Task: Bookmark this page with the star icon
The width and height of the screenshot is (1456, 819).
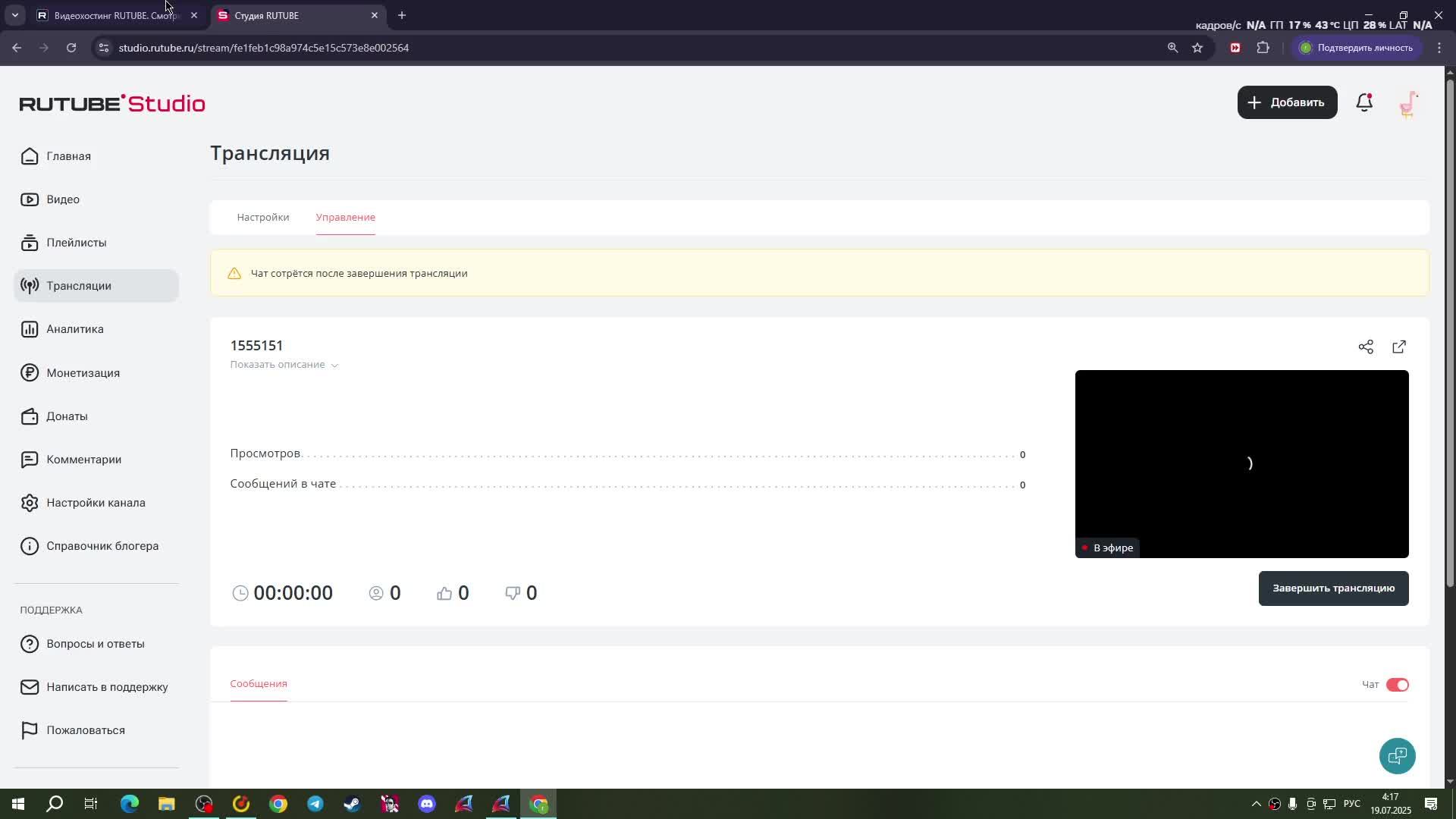Action: [x=1197, y=48]
